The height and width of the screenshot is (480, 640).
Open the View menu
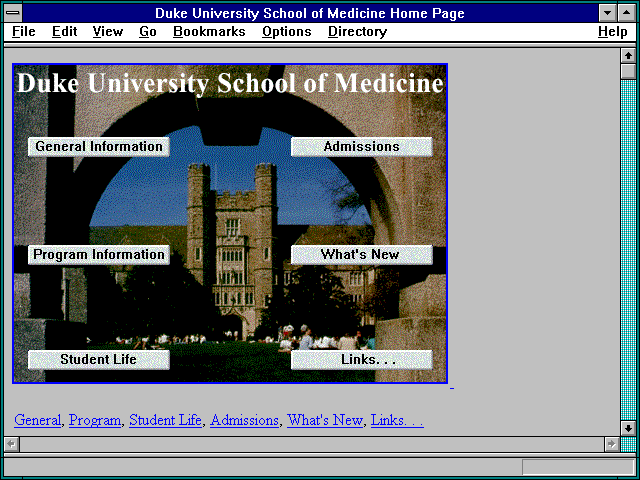click(x=108, y=32)
